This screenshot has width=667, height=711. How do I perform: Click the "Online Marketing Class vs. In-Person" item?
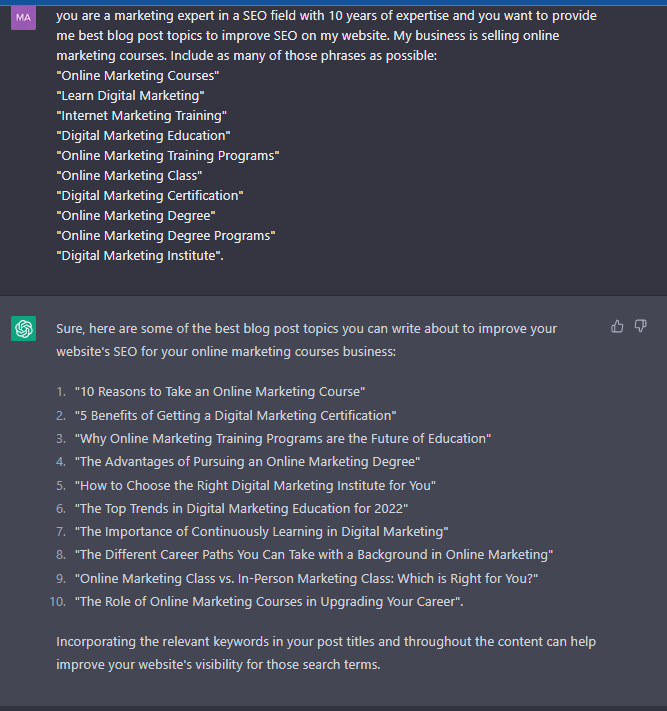tap(306, 578)
